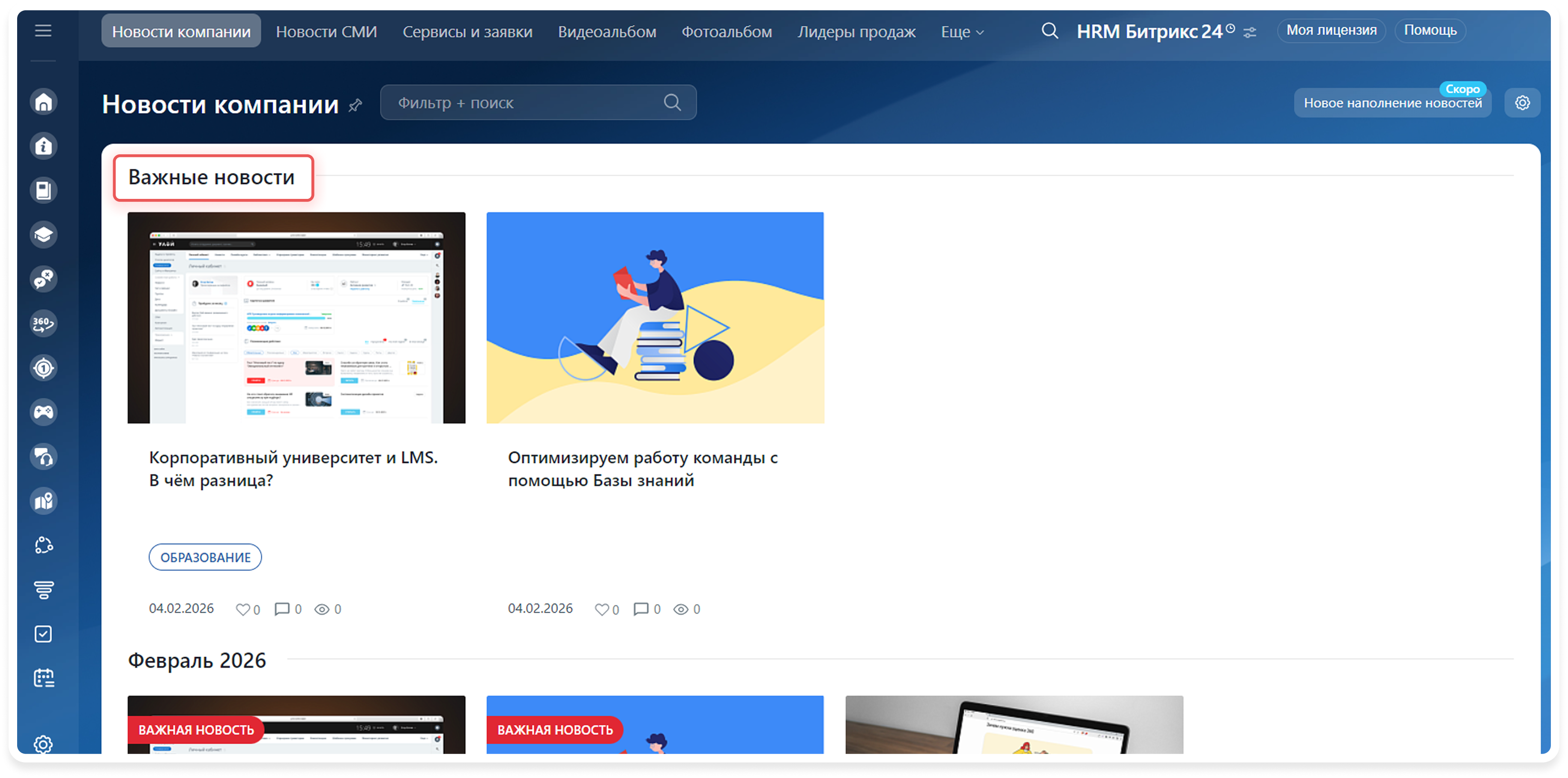Click the Моя лицензия button
1568x778 pixels.
point(1331,30)
